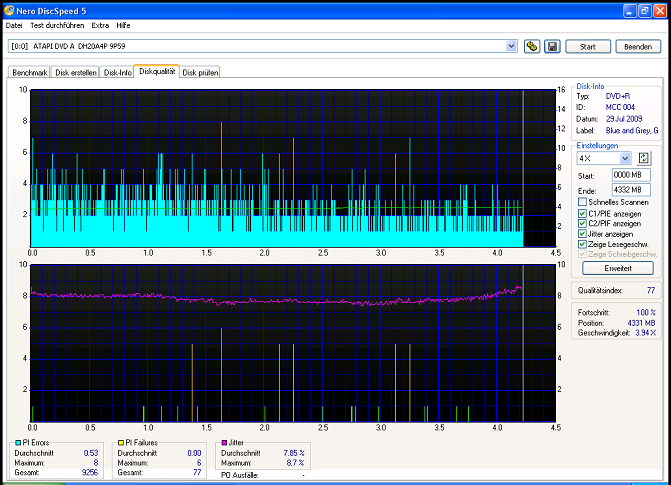Viewport: 671px width, 485px height.
Task: Click the disc type value DVD+R
Action: pyautogui.click(x=618, y=96)
